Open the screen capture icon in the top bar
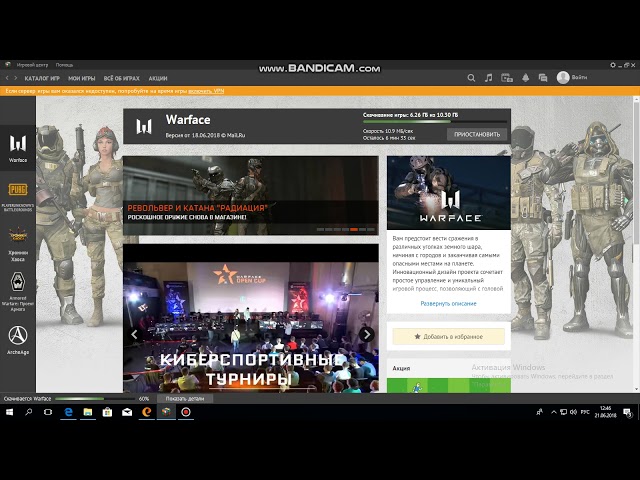Screen dimensions: 640x480 [507, 78]
